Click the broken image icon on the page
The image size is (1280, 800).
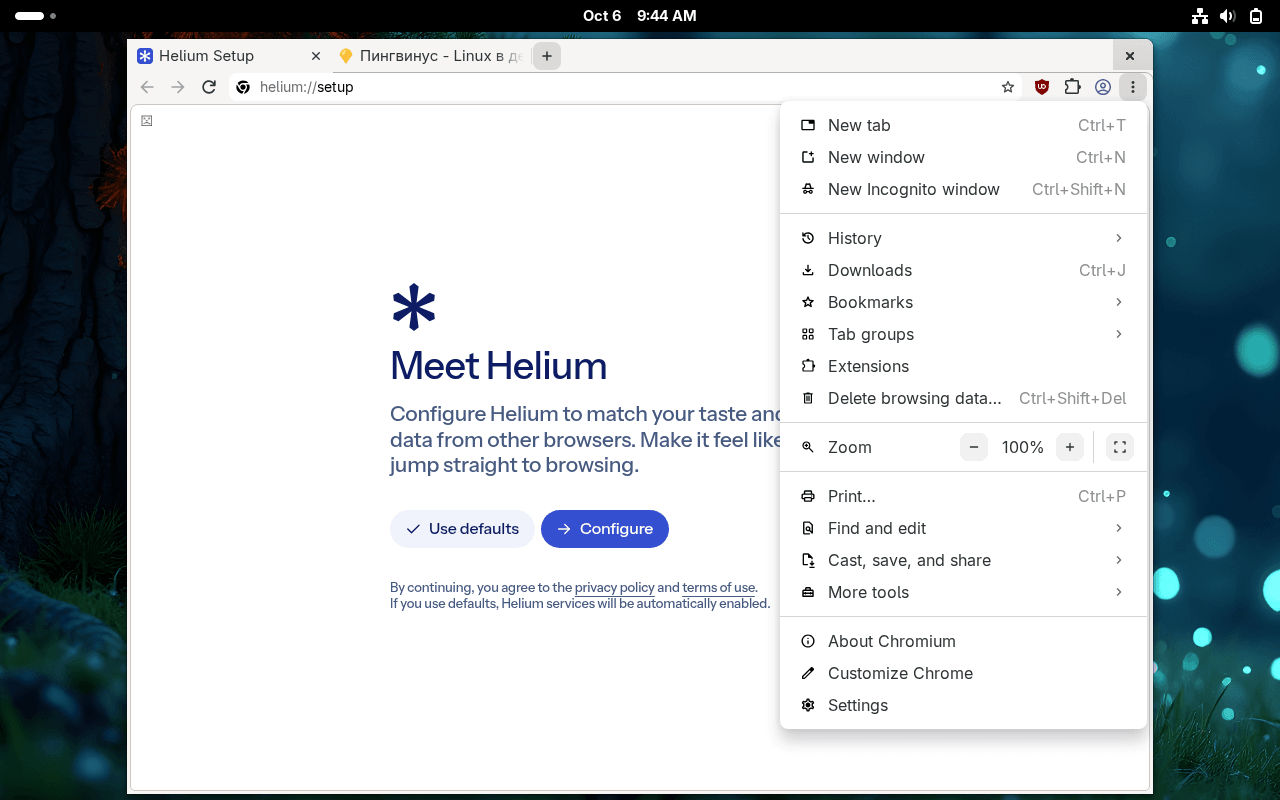pyautogui.click(x=147, y=121)
